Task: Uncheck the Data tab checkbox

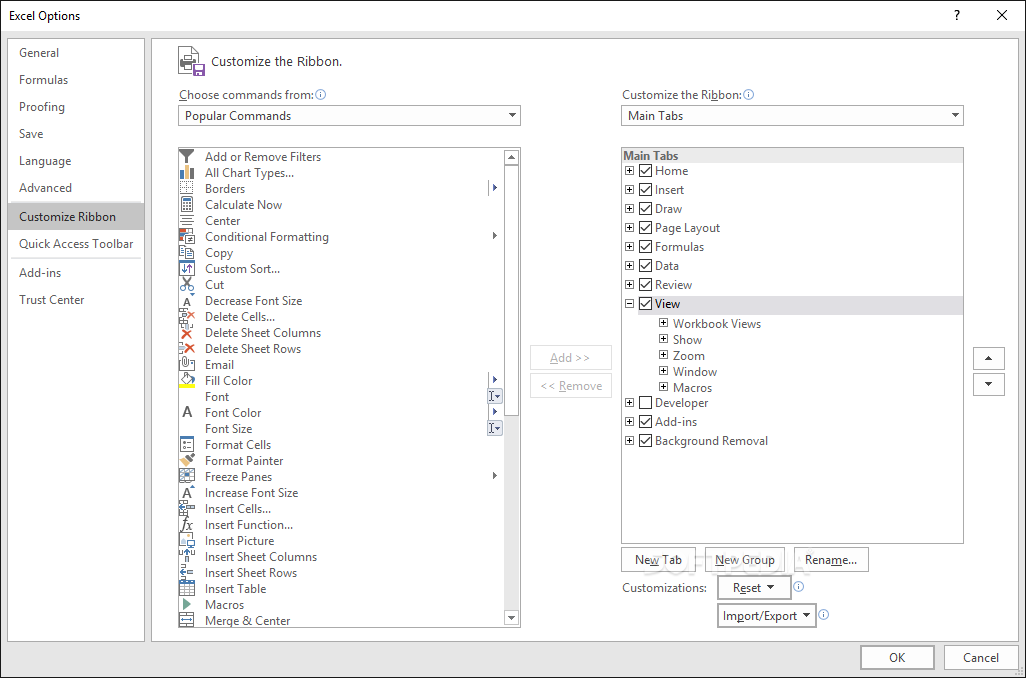Action: (x=645, y=266)
